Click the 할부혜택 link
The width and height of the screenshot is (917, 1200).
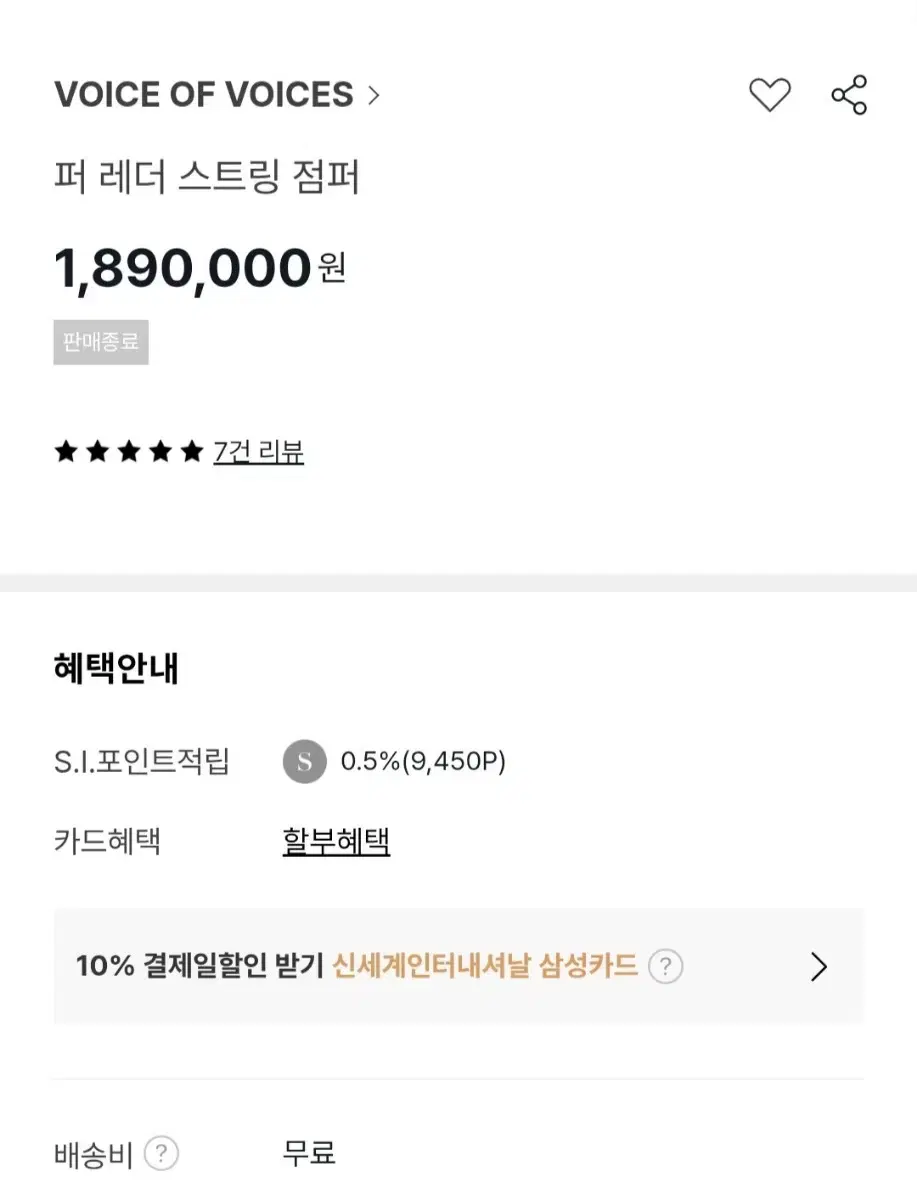pyautogui.click(x=336, y=841)
